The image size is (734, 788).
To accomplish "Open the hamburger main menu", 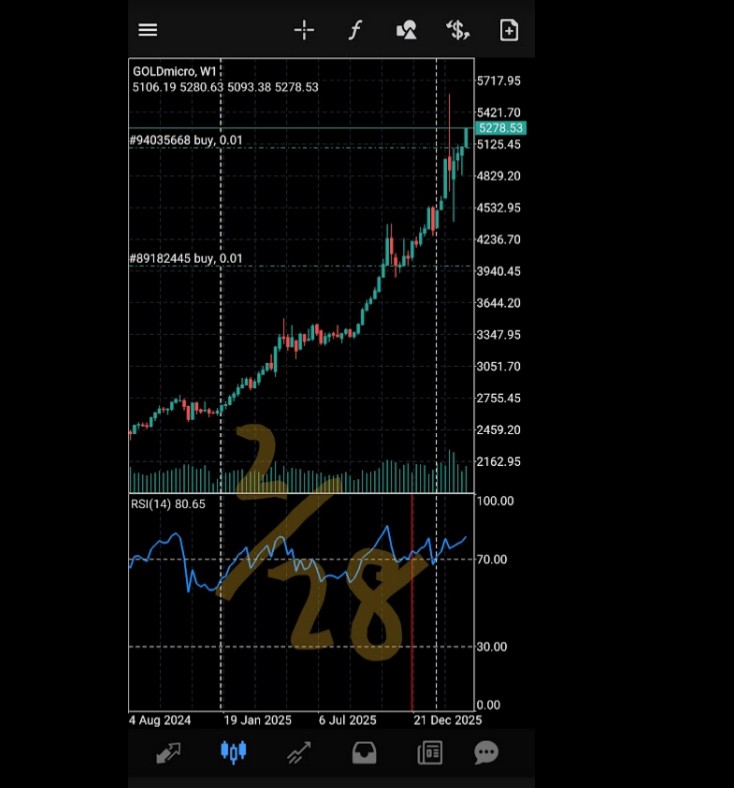I will [148, 30].
